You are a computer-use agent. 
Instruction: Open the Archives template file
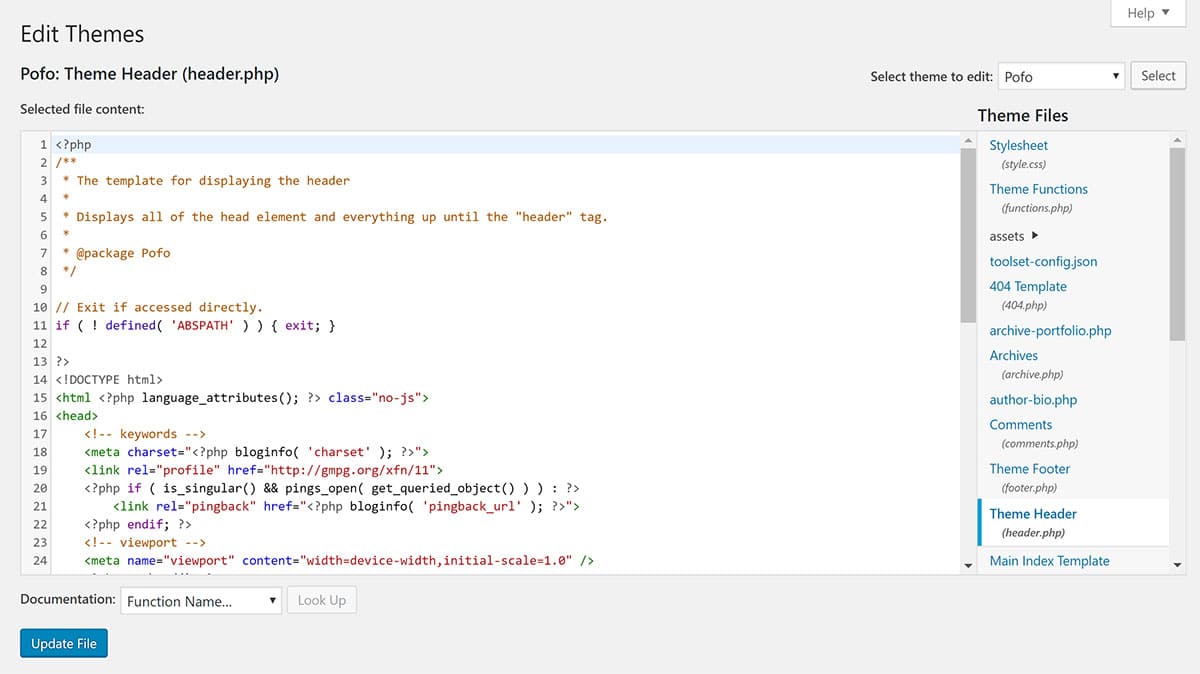1013,355
